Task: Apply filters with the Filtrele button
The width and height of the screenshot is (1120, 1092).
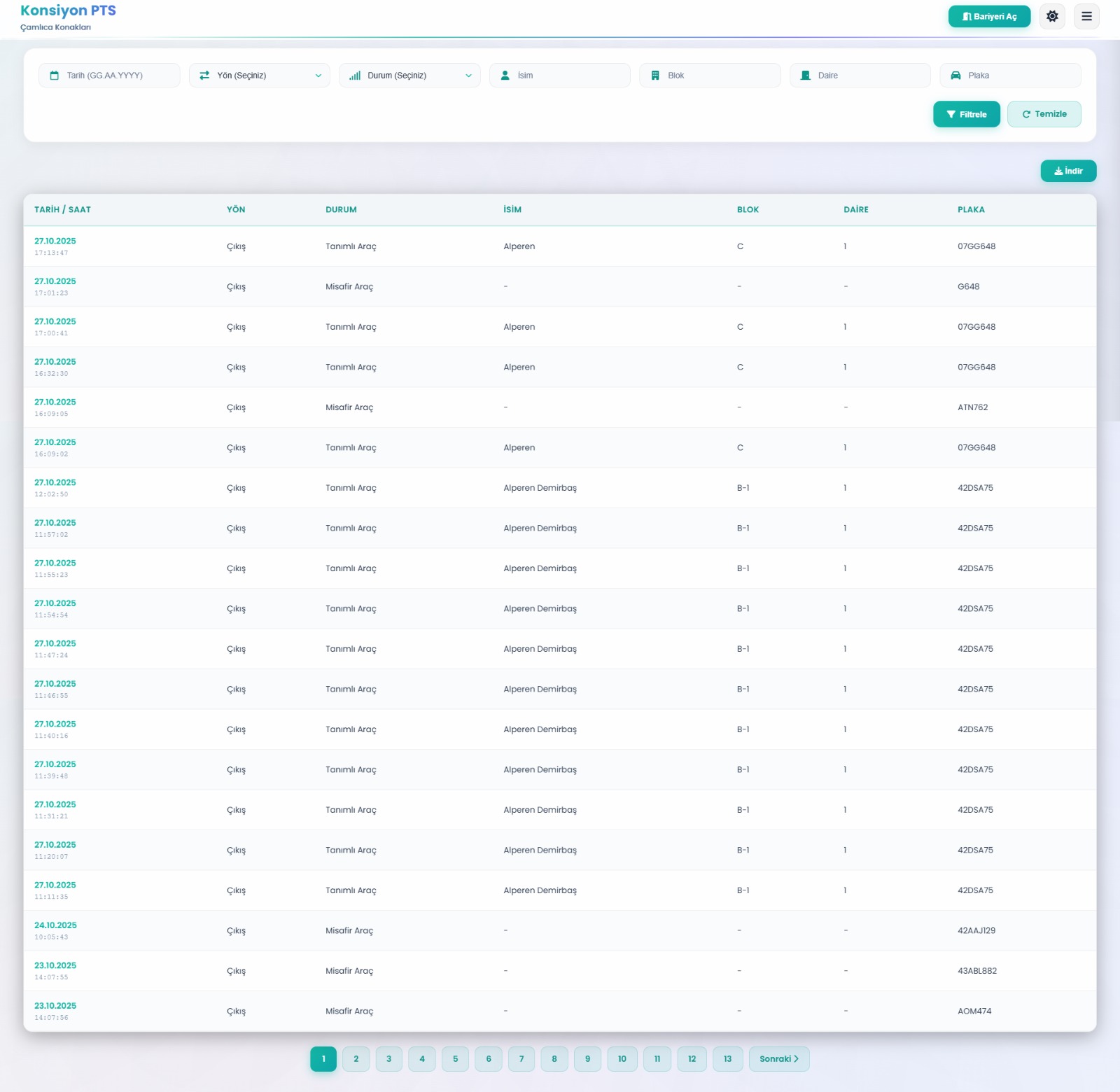Action: click(966, 114)
